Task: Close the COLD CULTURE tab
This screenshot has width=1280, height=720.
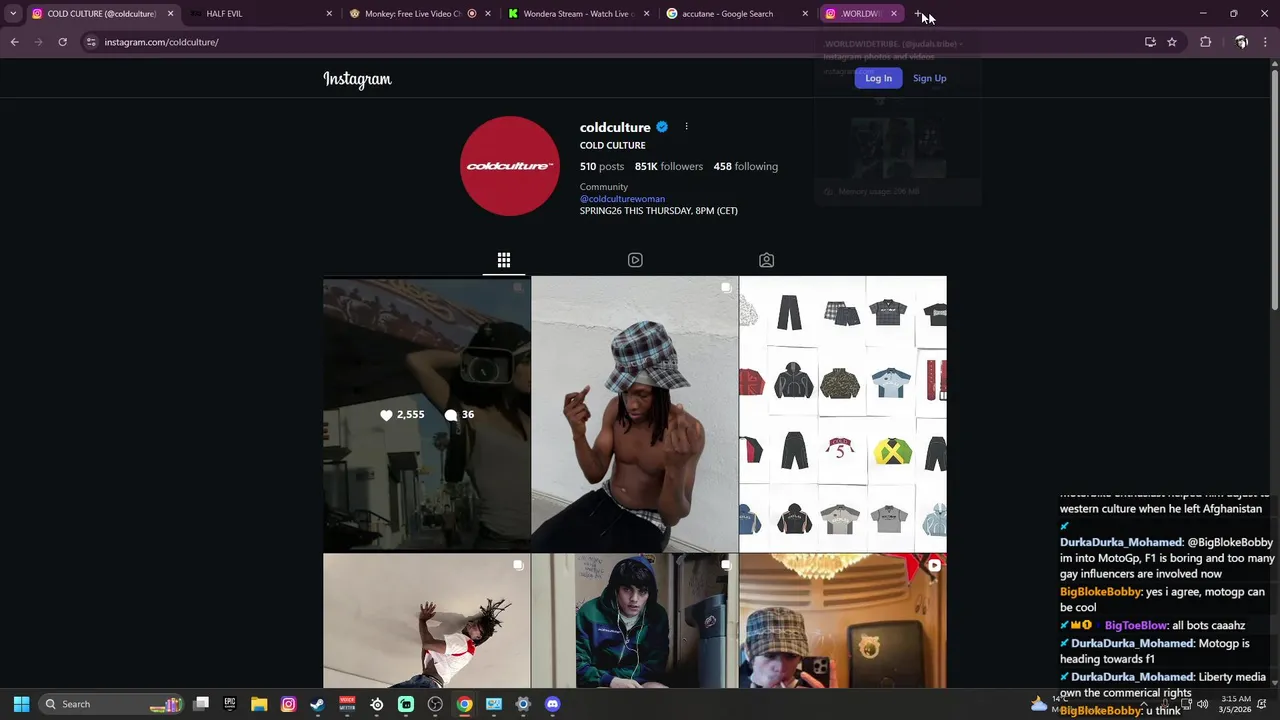Action: (x=170, y=14)
